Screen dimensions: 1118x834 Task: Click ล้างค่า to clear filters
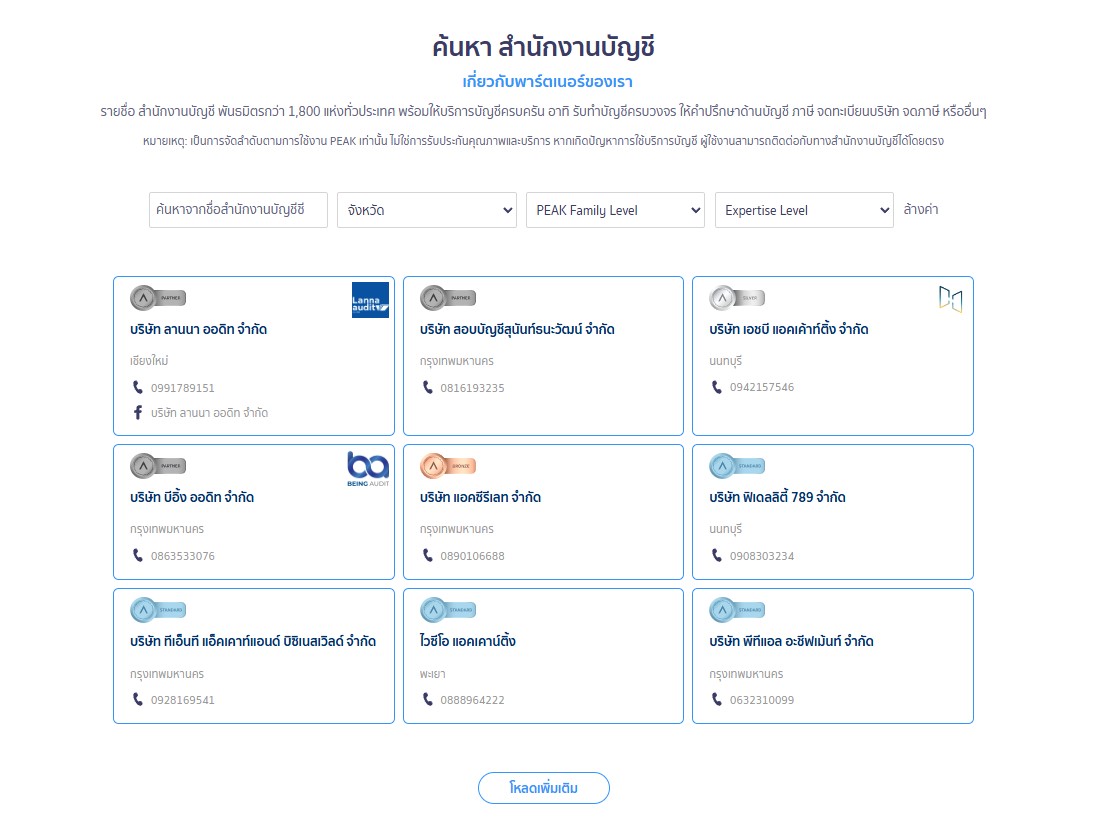[x=920, y=210]
